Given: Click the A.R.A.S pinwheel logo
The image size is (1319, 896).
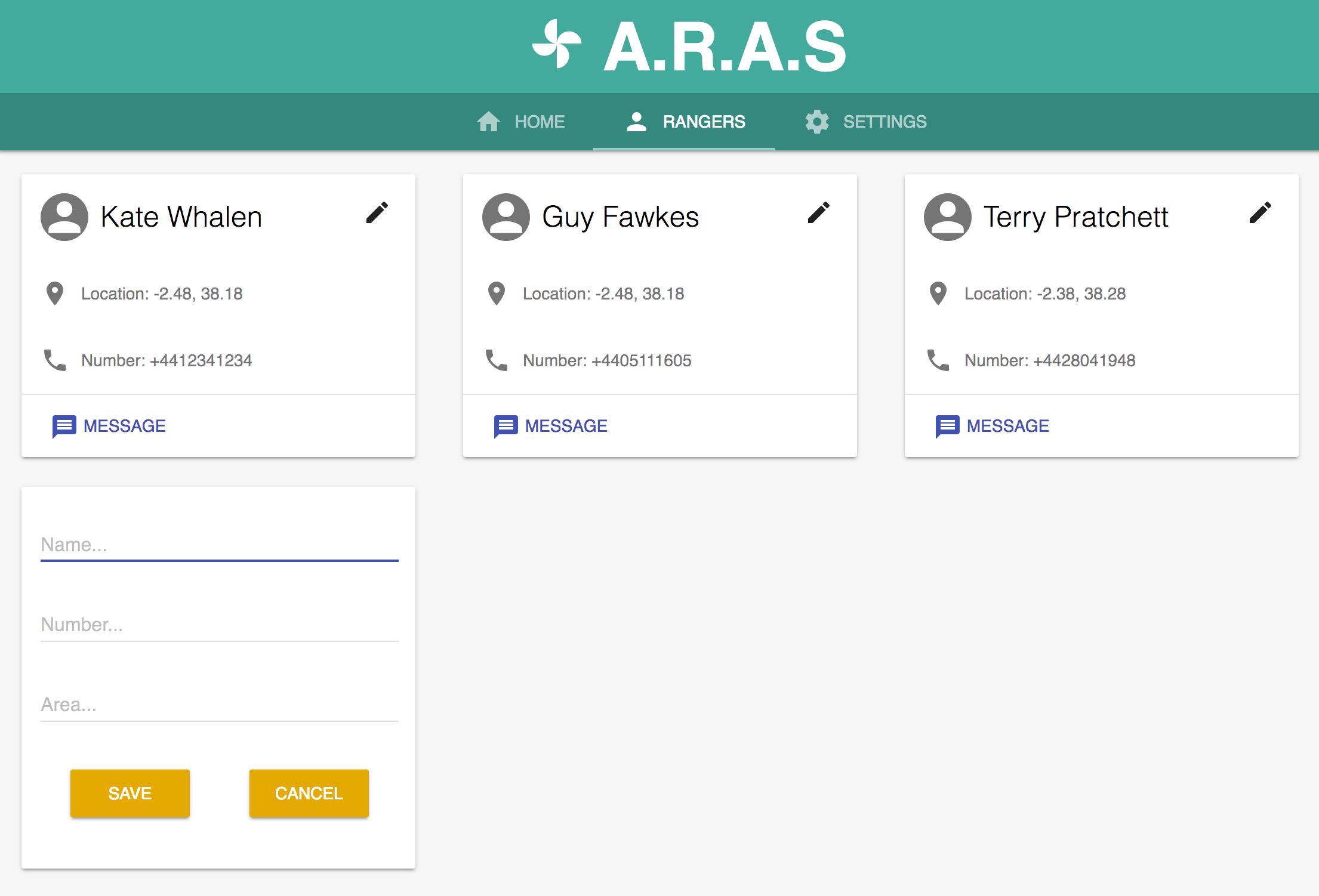Looking at the screenshot, I should tap(557, 45).
